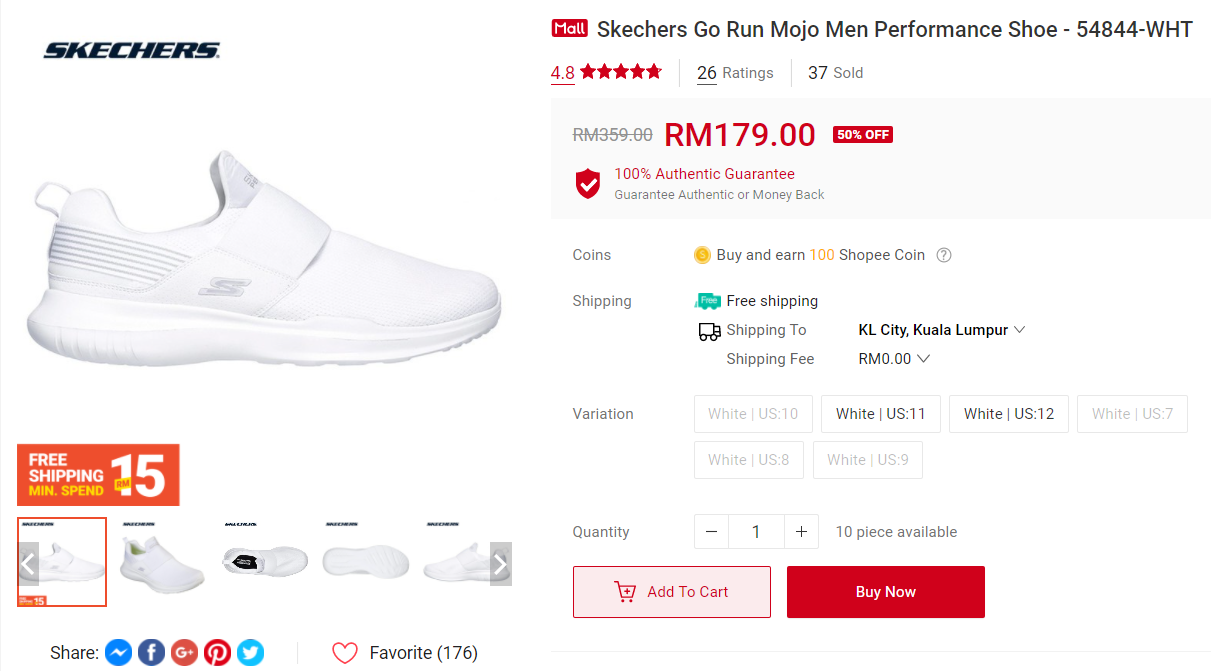
Task: Share product on Google Plus
Action: 184,653
